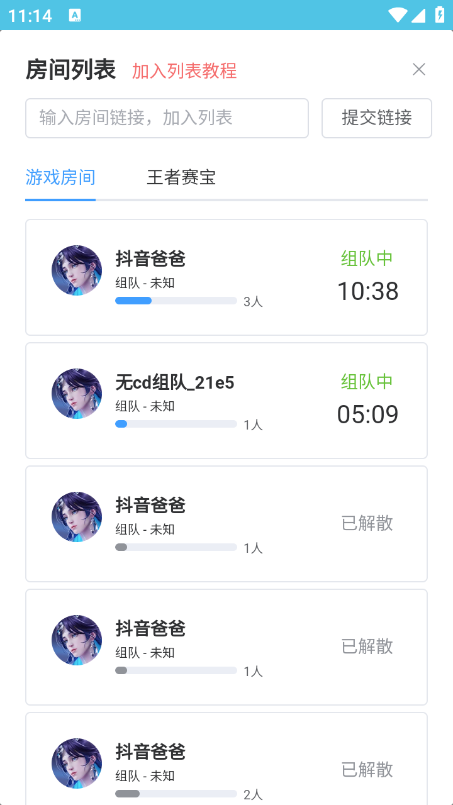Click 组队中 status on the 05:09 room
The width and height of the screenshot is (453, 805).
point(367,381)
